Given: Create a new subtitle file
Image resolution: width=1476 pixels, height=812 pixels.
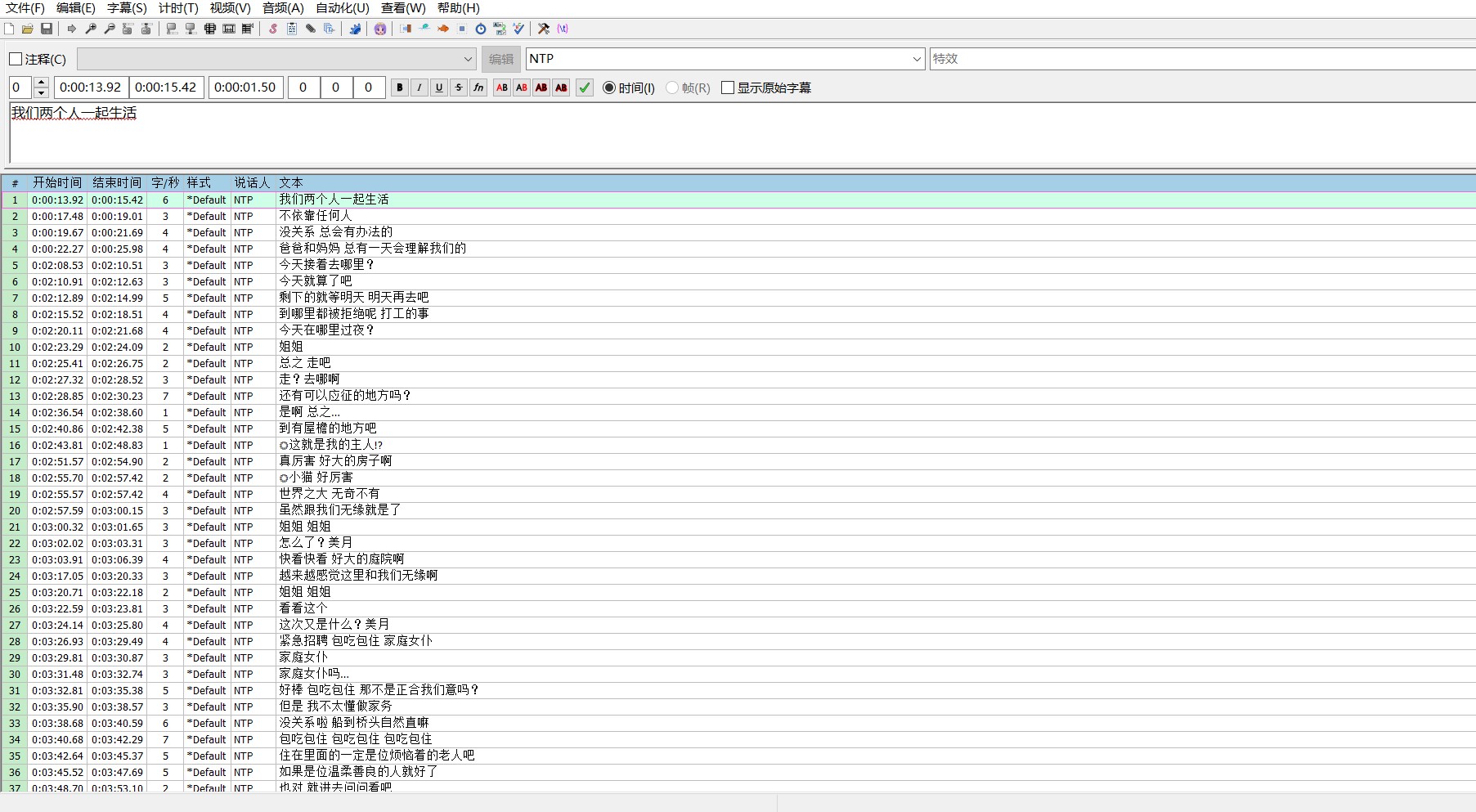Looking at the screenshot, I should (x=9, y=29).
